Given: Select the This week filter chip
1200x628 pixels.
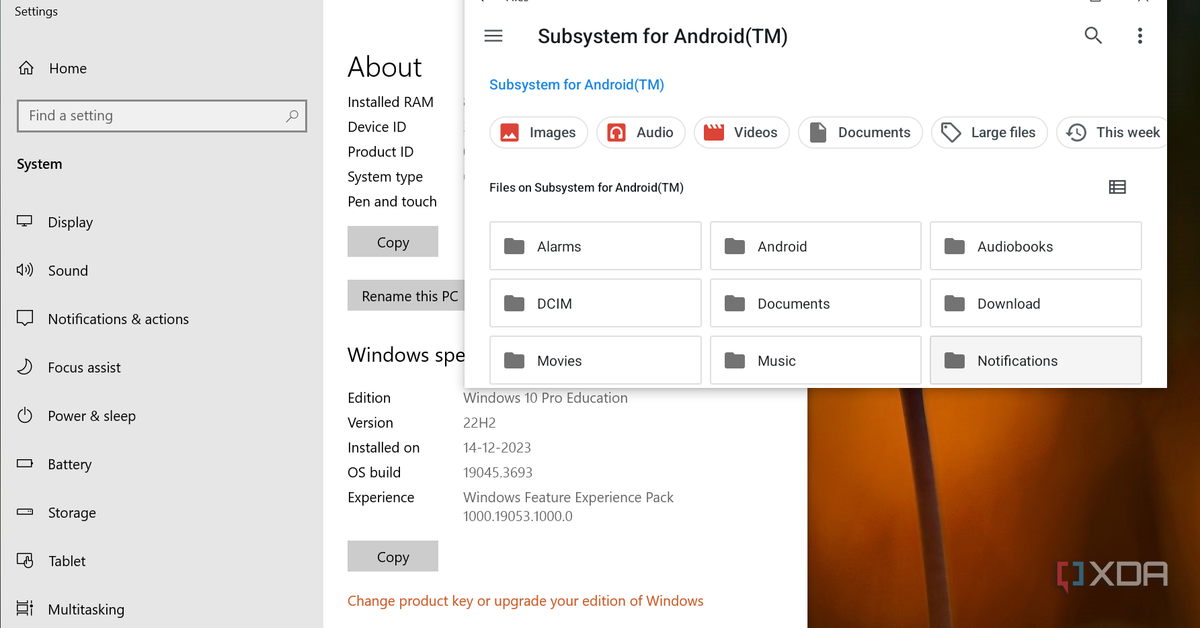Looking at the screenshot, I should coord(1114,132).
